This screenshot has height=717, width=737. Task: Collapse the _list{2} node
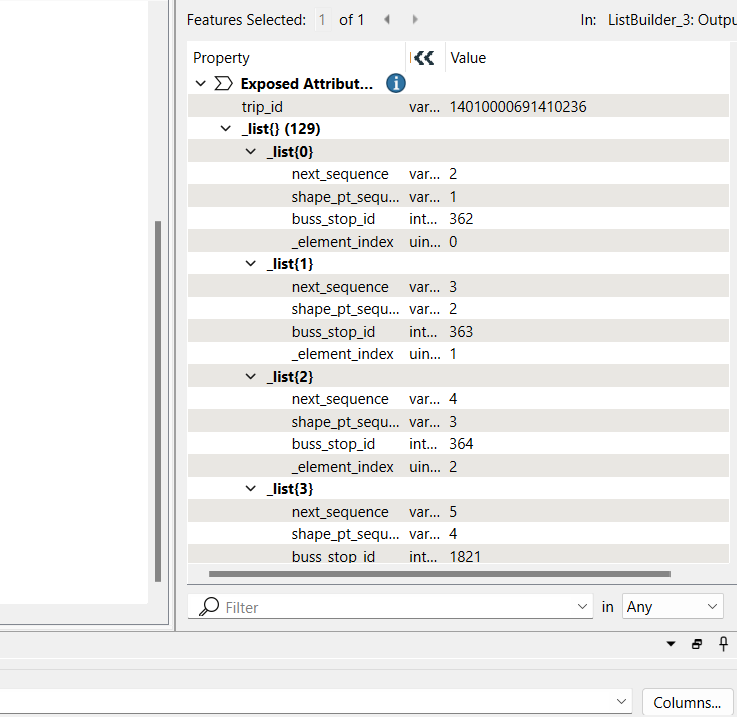[251, 377]
